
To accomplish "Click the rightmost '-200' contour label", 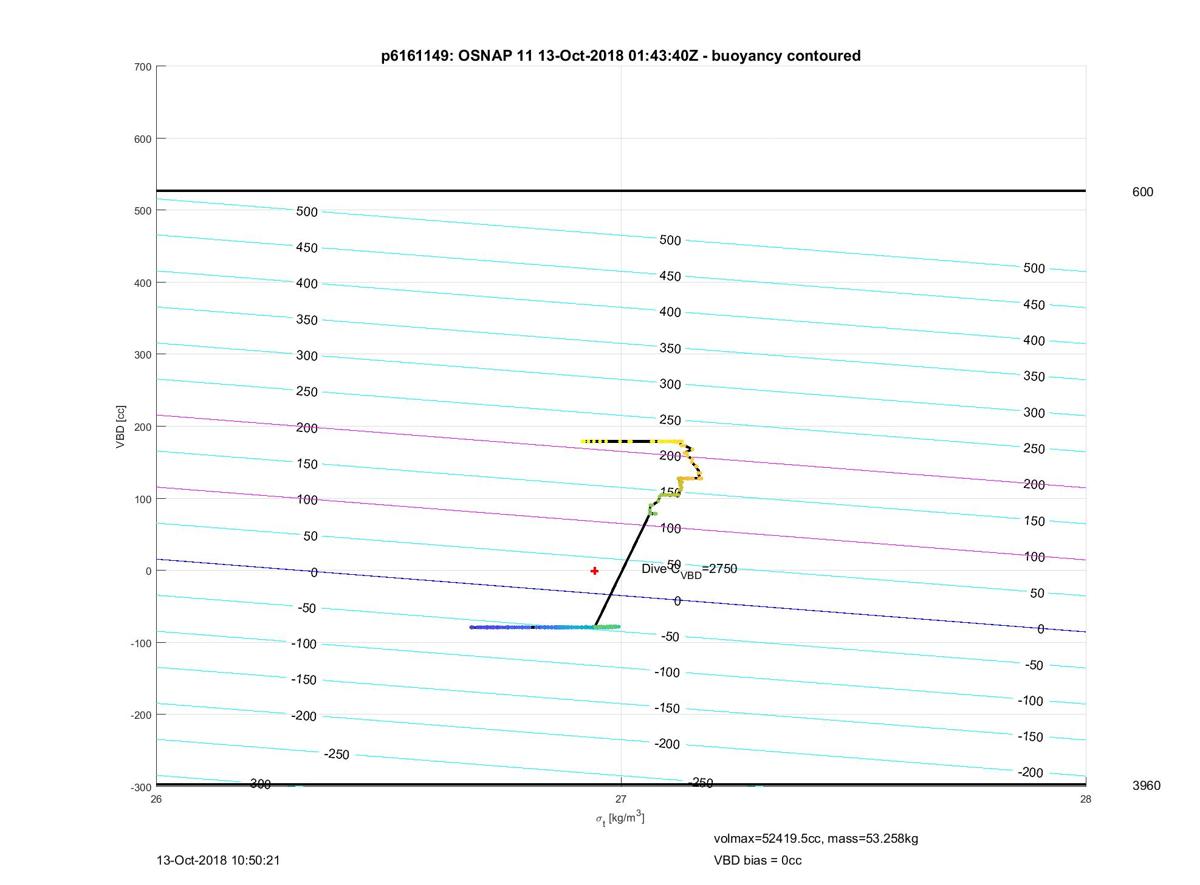I will click(1031, 773).
